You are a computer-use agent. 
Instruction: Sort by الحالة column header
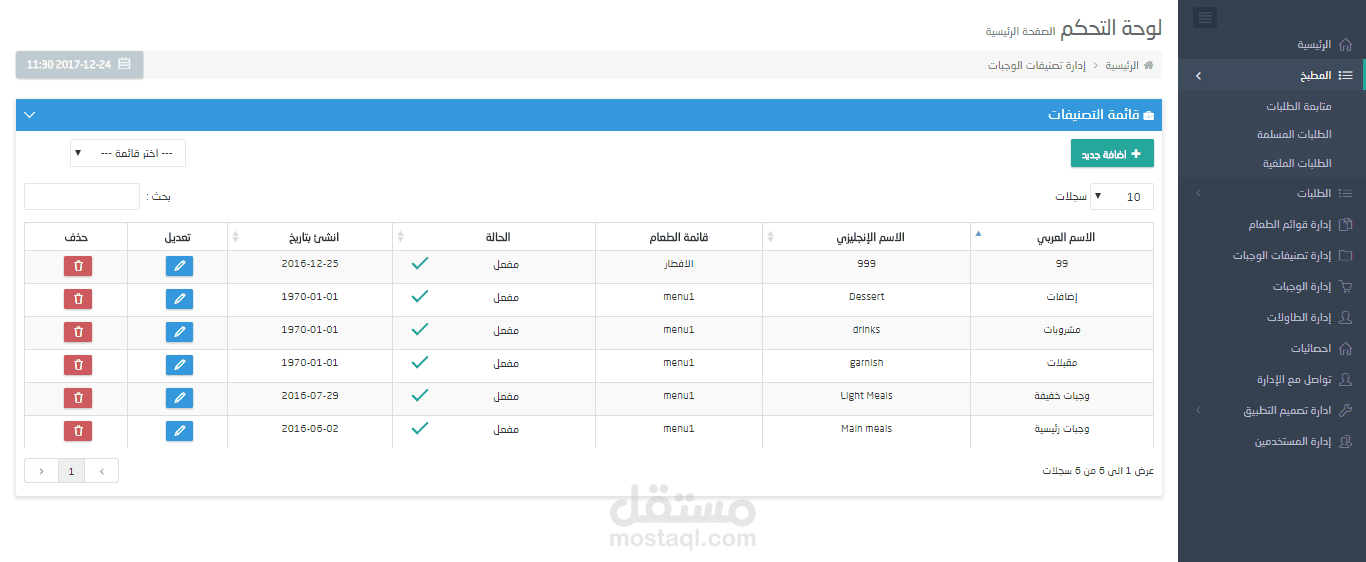click(494, 237)
